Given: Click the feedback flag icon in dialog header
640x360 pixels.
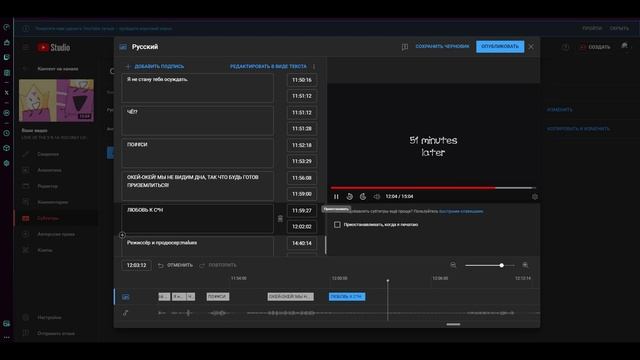Looking at the screenshot, I should click(x=404, y=47).
